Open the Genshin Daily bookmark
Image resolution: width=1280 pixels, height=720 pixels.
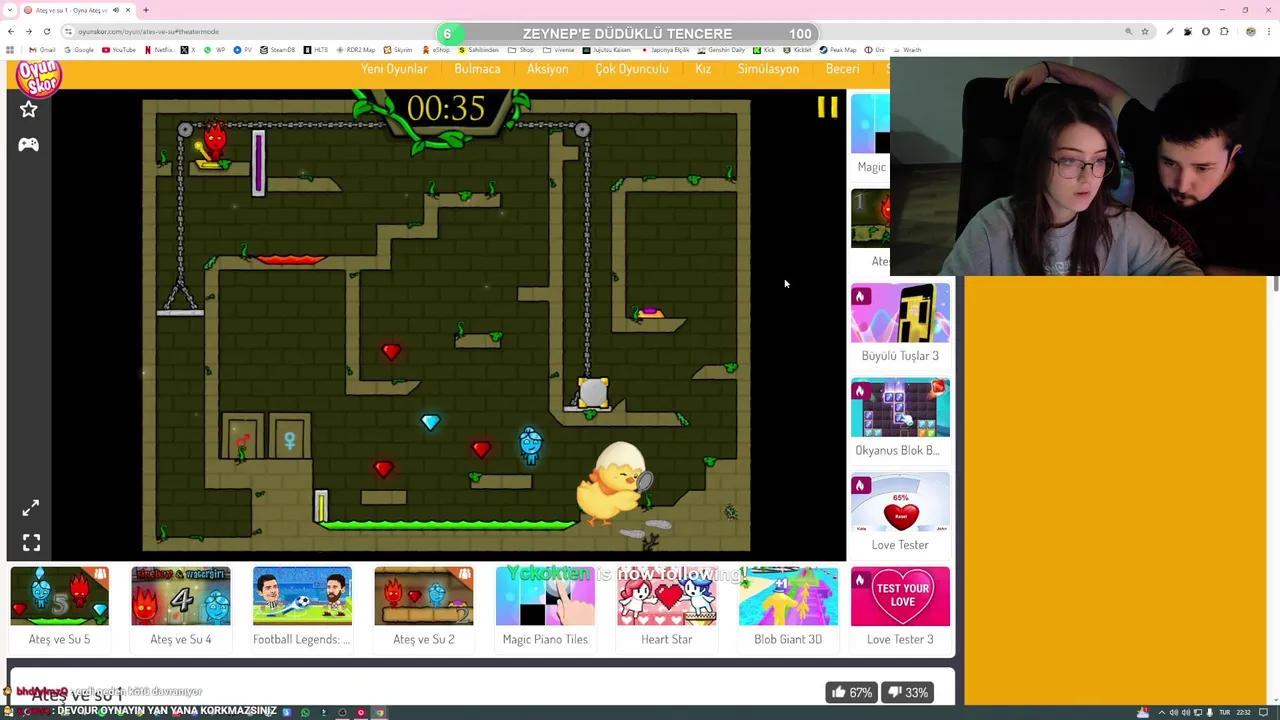[721, 50]
